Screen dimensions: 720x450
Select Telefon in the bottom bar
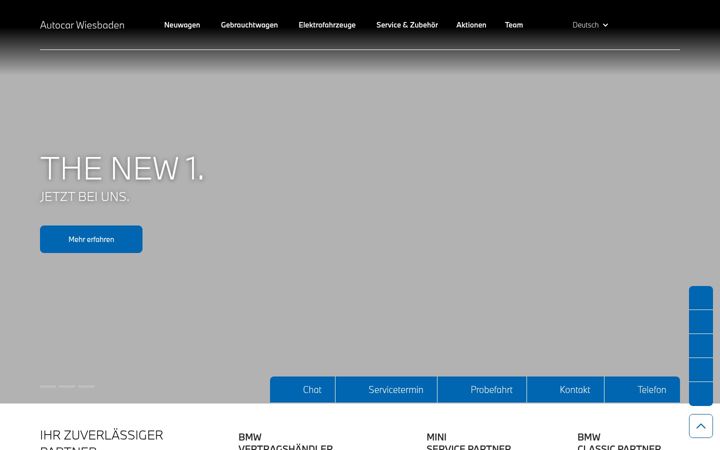pos(642,390)
